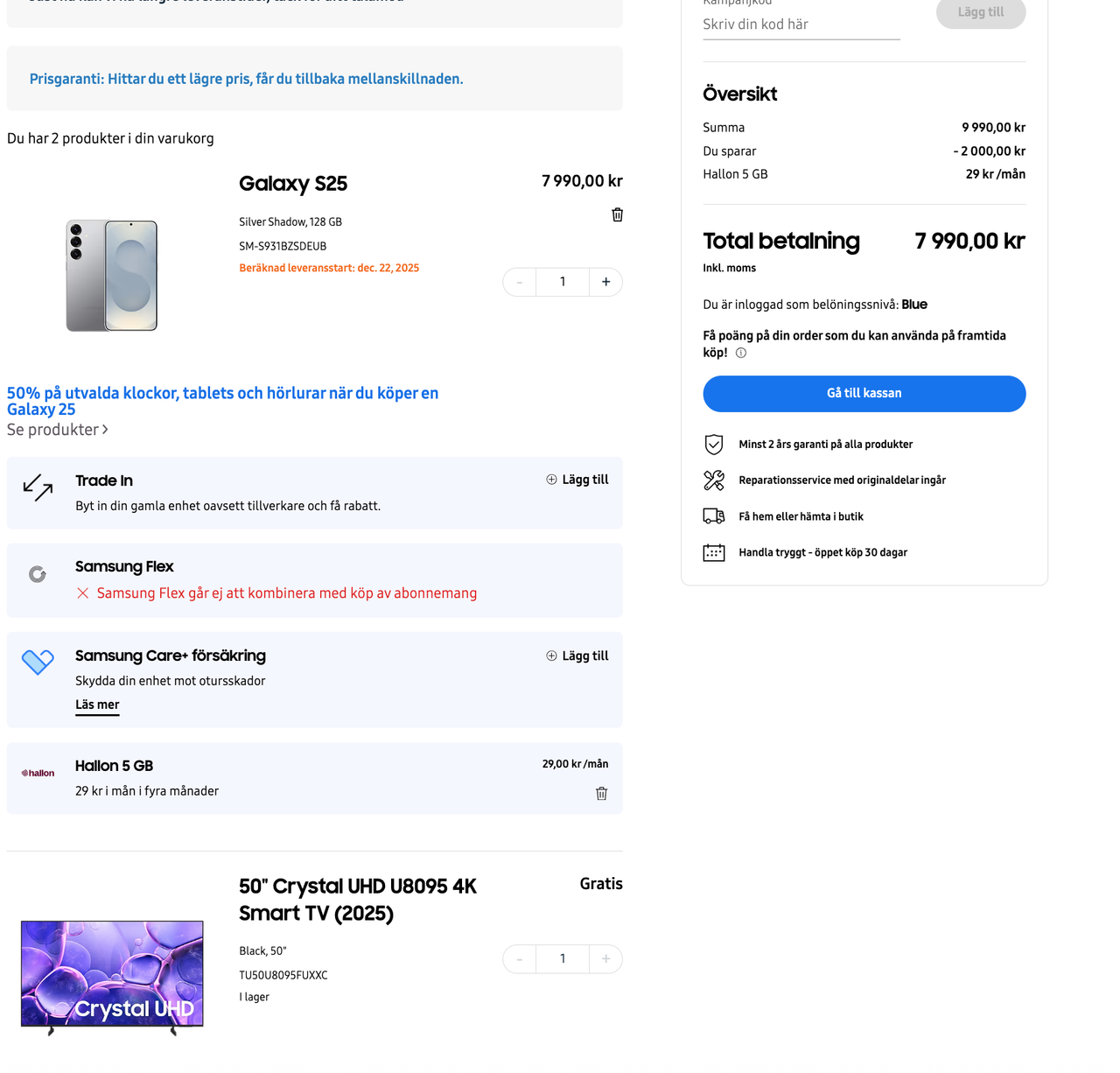
Task: Expand Trade In with Lägg till
Action: pyautogui.click(x=577, y=480)
